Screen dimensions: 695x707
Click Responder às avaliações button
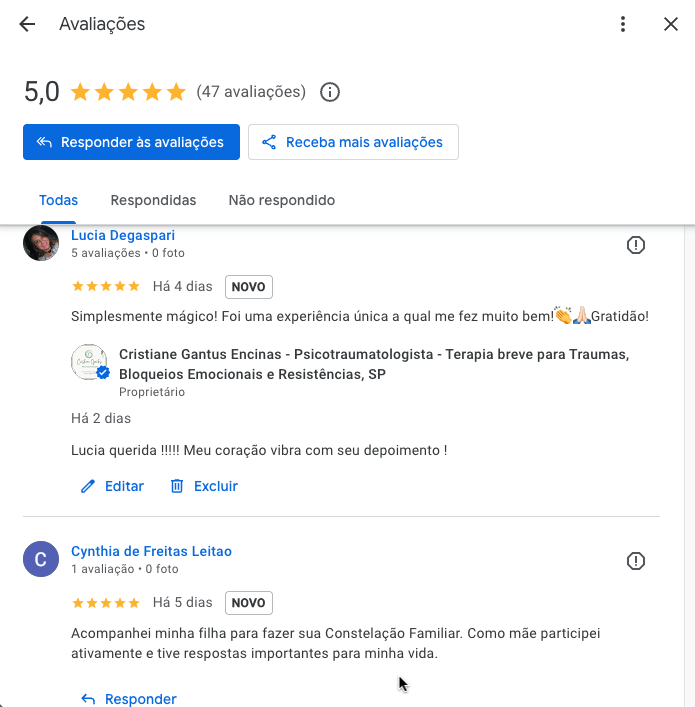[x=131, y=142]
